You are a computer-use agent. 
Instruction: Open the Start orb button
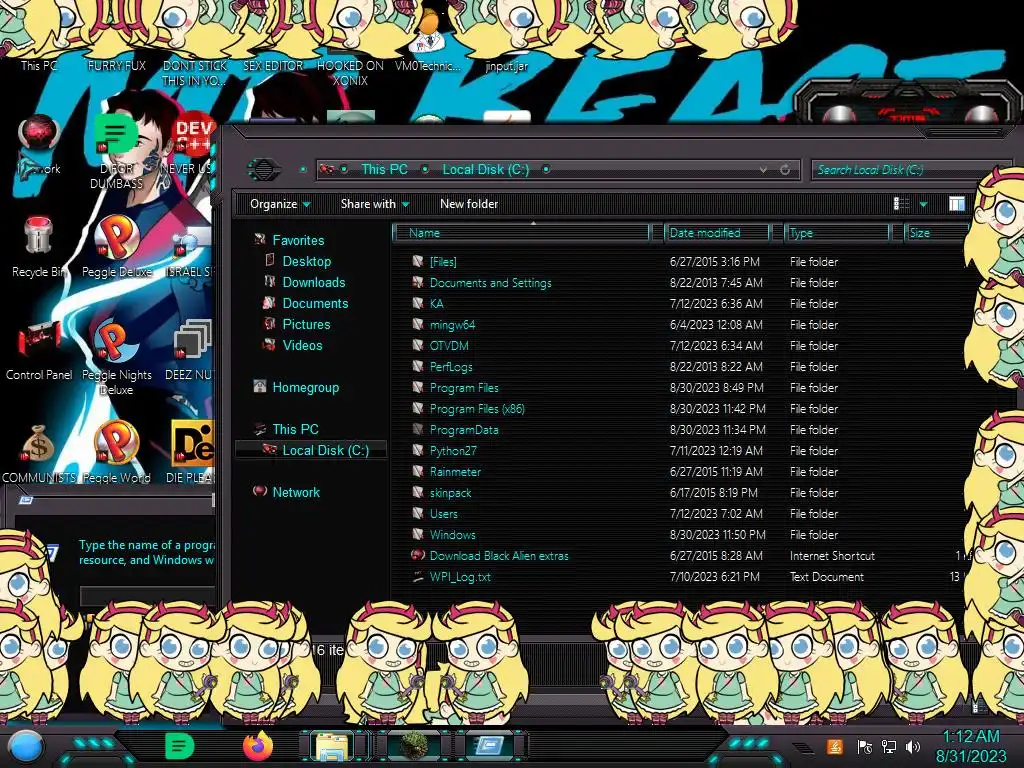pyautogui.click(x=26, y=746)
